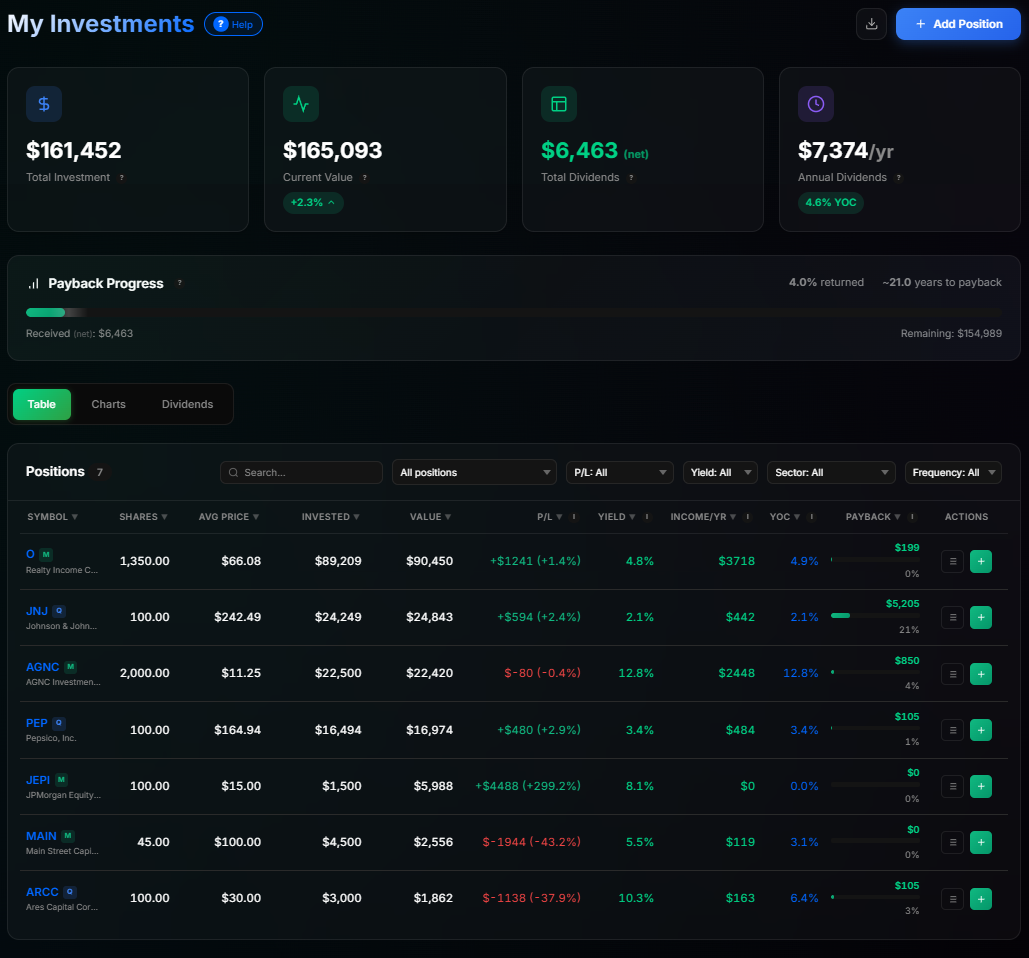The image size is (1029, 958).
Task: Switch to the Charts tab
Action: point(108,404)
